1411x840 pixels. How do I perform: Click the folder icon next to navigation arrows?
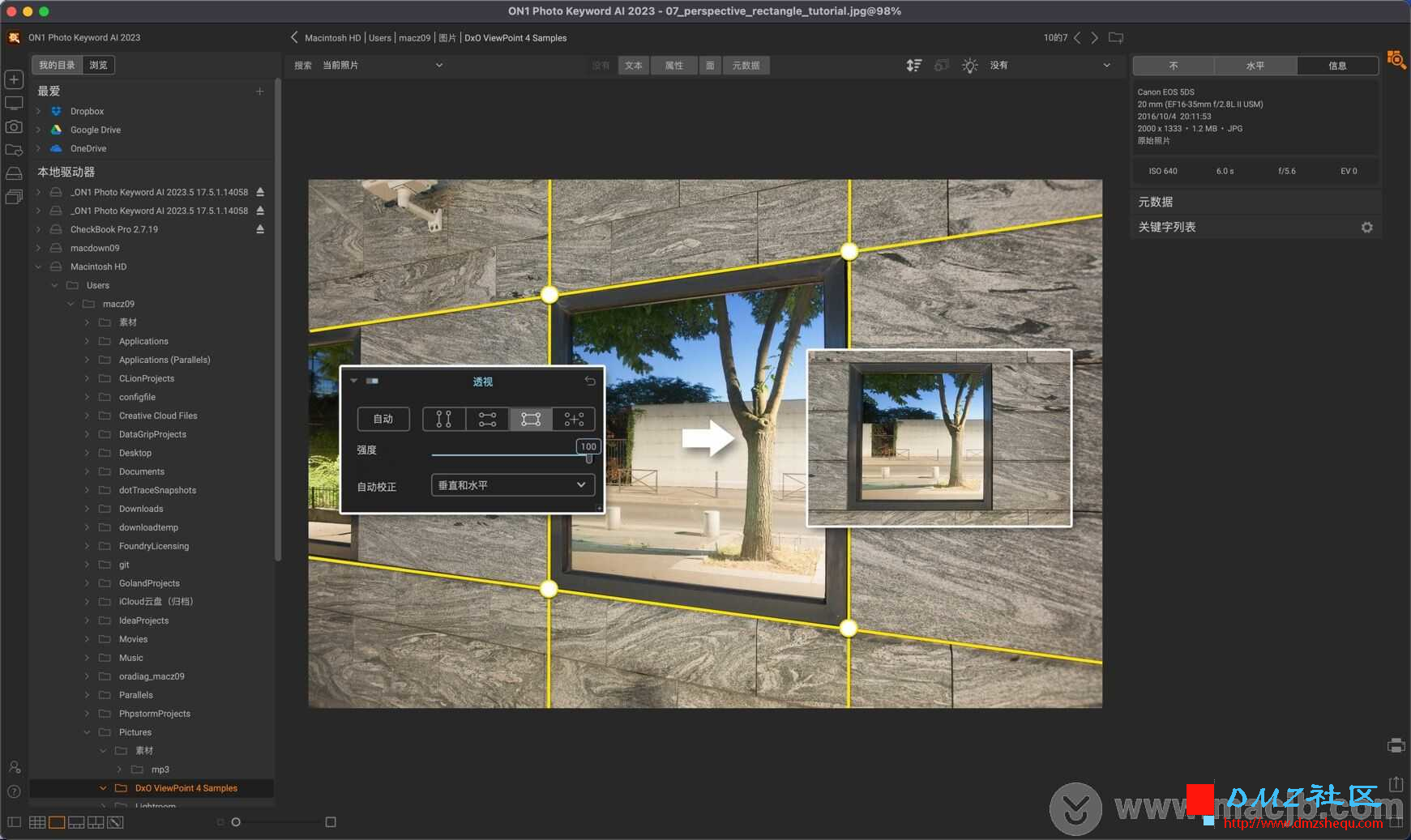pos(1116,37)
